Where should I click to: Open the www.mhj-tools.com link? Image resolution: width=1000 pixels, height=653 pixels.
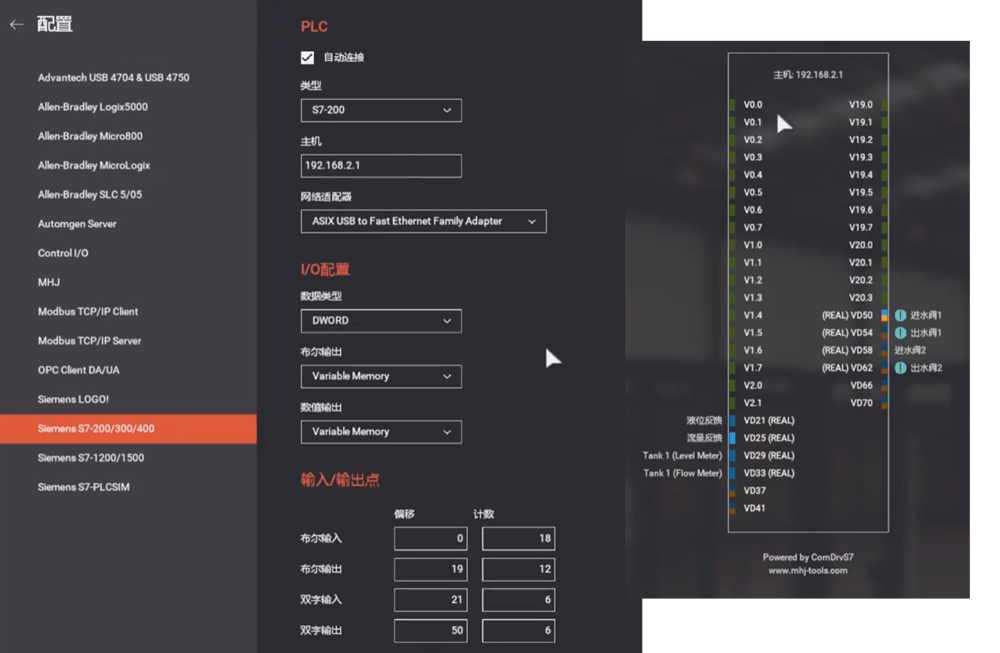point(807,571)
